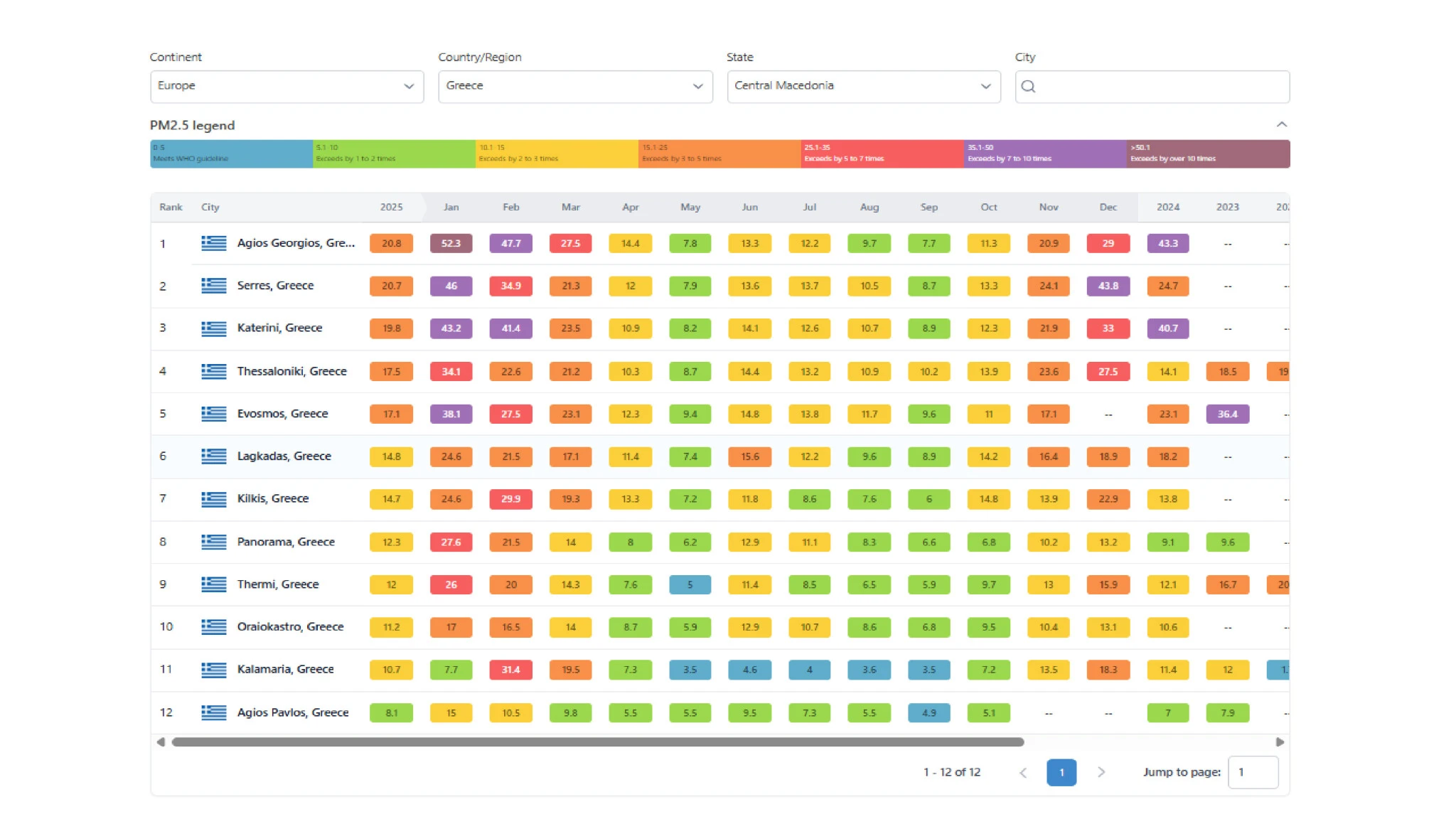Click the flag icon beside Thessaloniki, Greece

click(213, 371)
